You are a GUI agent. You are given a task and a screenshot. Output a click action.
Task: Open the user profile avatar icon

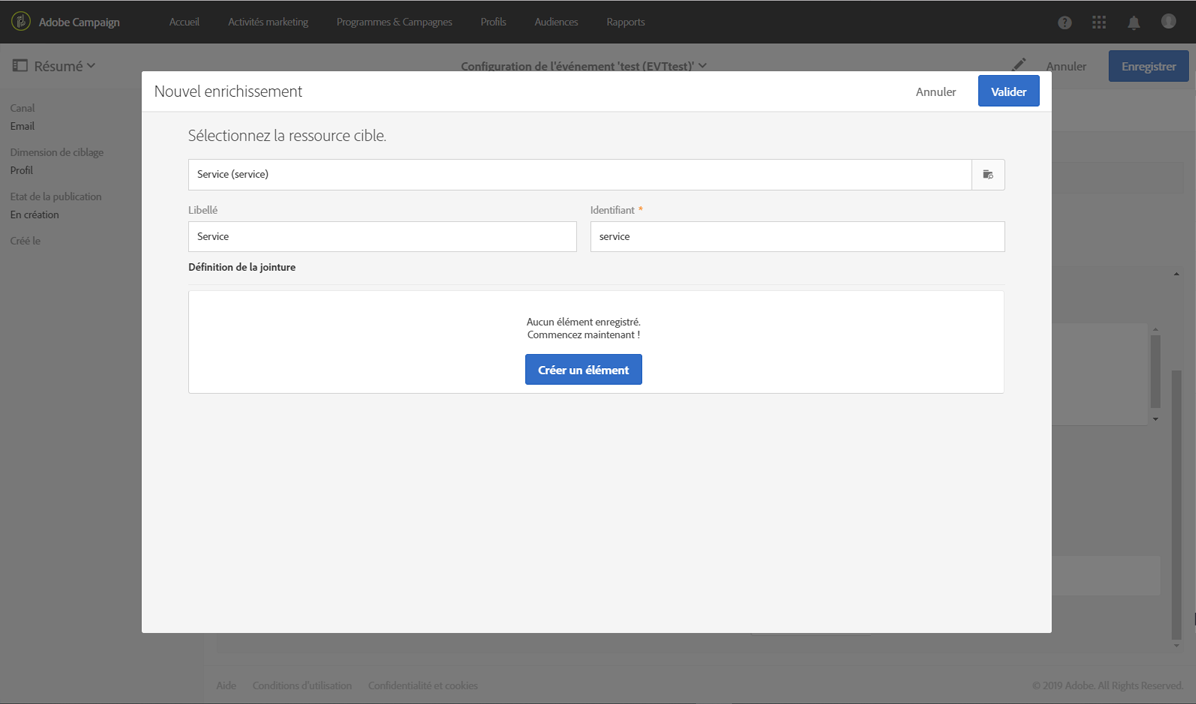[x=1169, y=21]
